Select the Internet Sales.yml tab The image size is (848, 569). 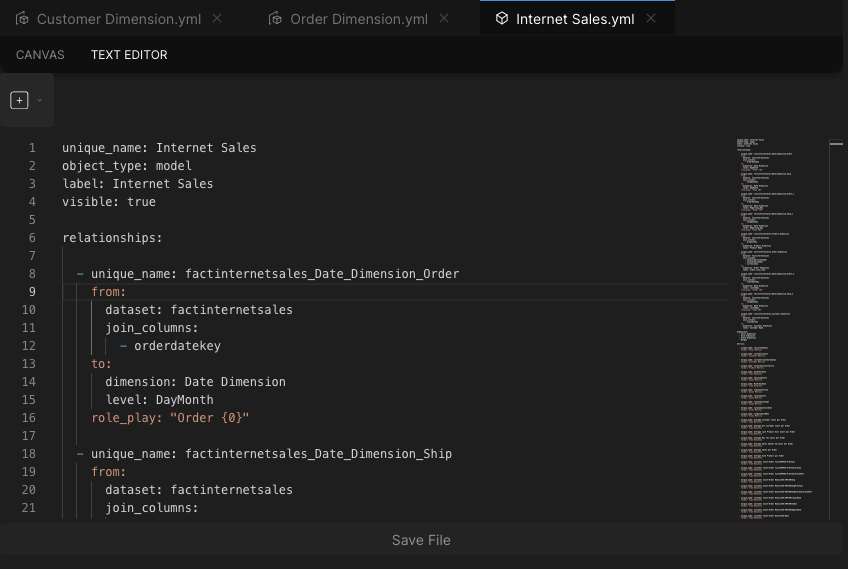click(575, 19)
